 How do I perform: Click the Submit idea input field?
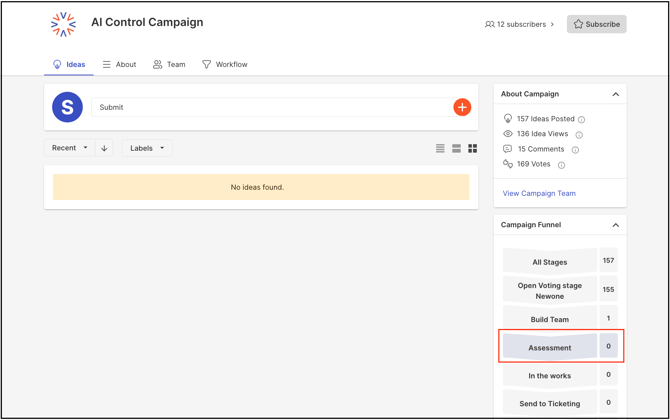point(270,107)
